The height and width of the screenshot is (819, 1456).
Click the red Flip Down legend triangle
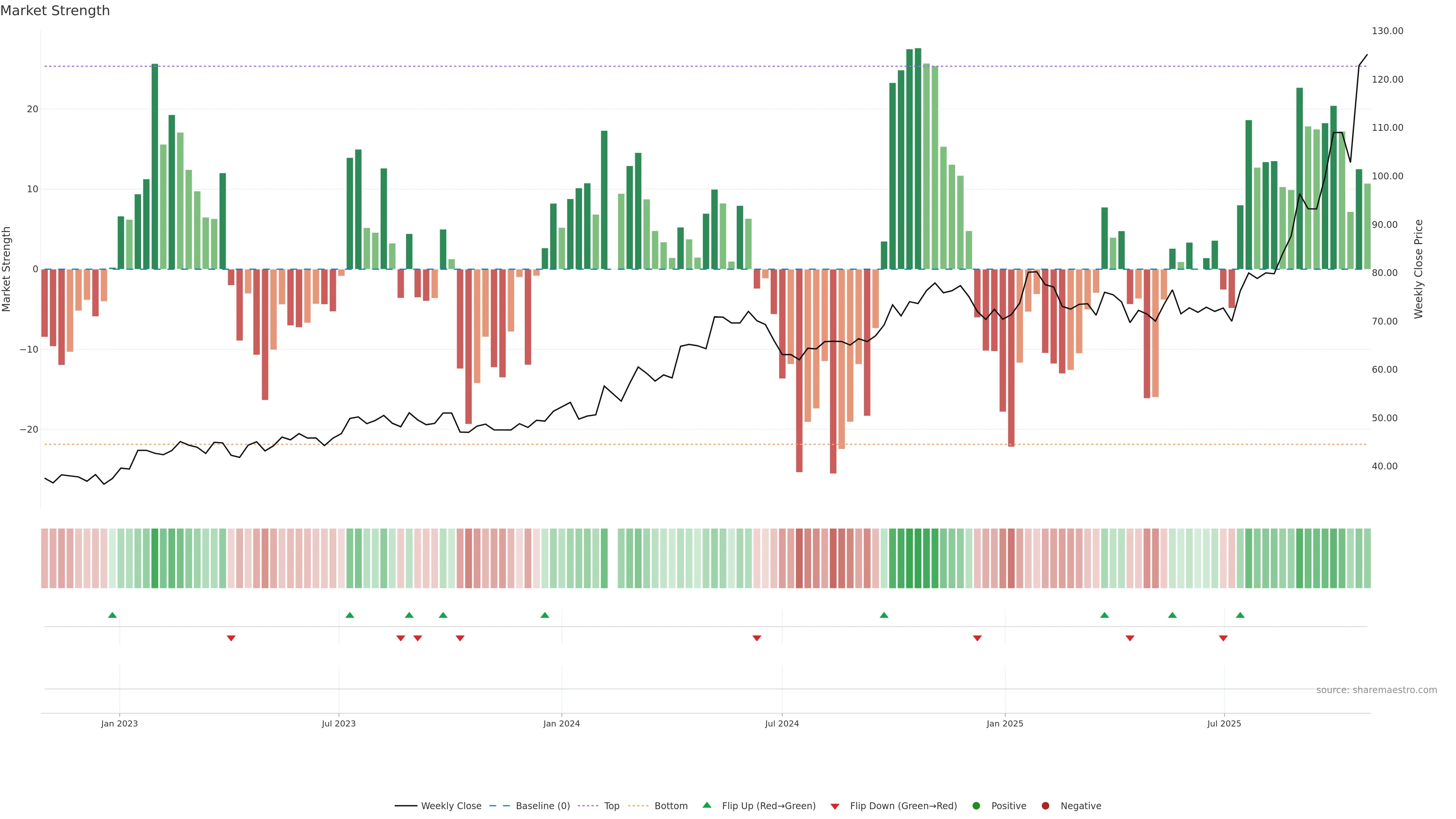[x=835, y=806]
